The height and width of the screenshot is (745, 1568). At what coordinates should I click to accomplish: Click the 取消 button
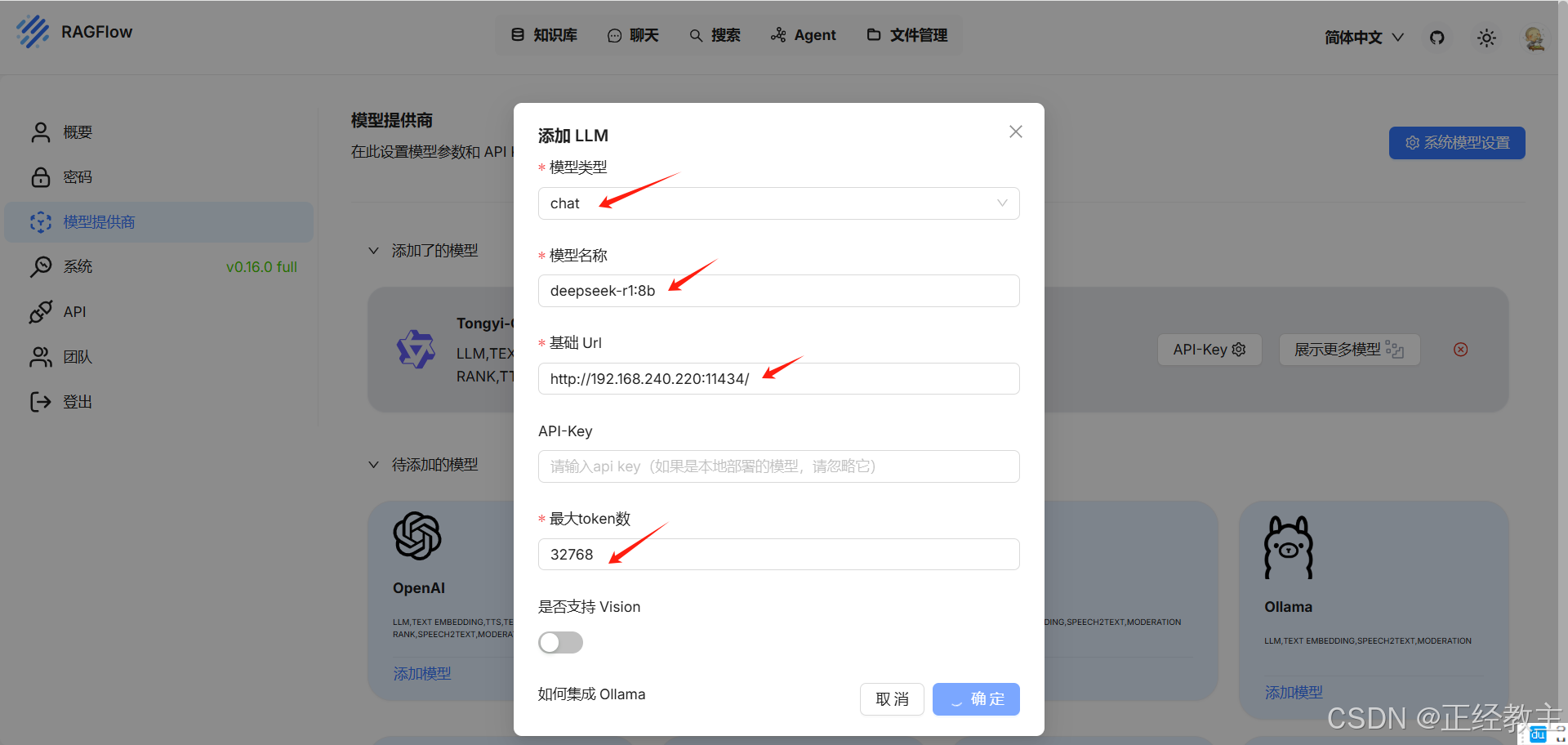[x=892, y=699]
